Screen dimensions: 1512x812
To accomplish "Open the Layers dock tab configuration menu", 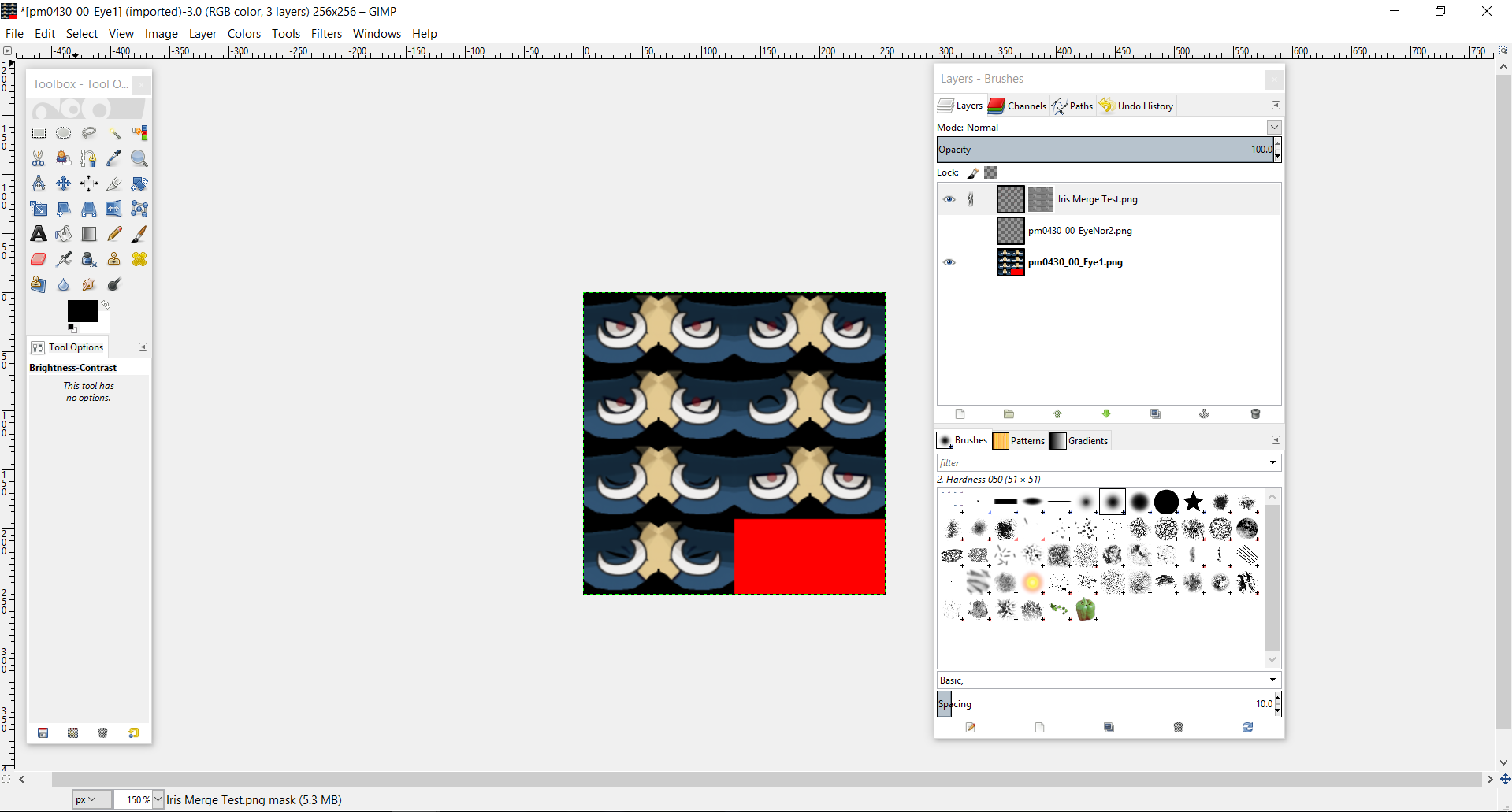I will [1276, 106].
